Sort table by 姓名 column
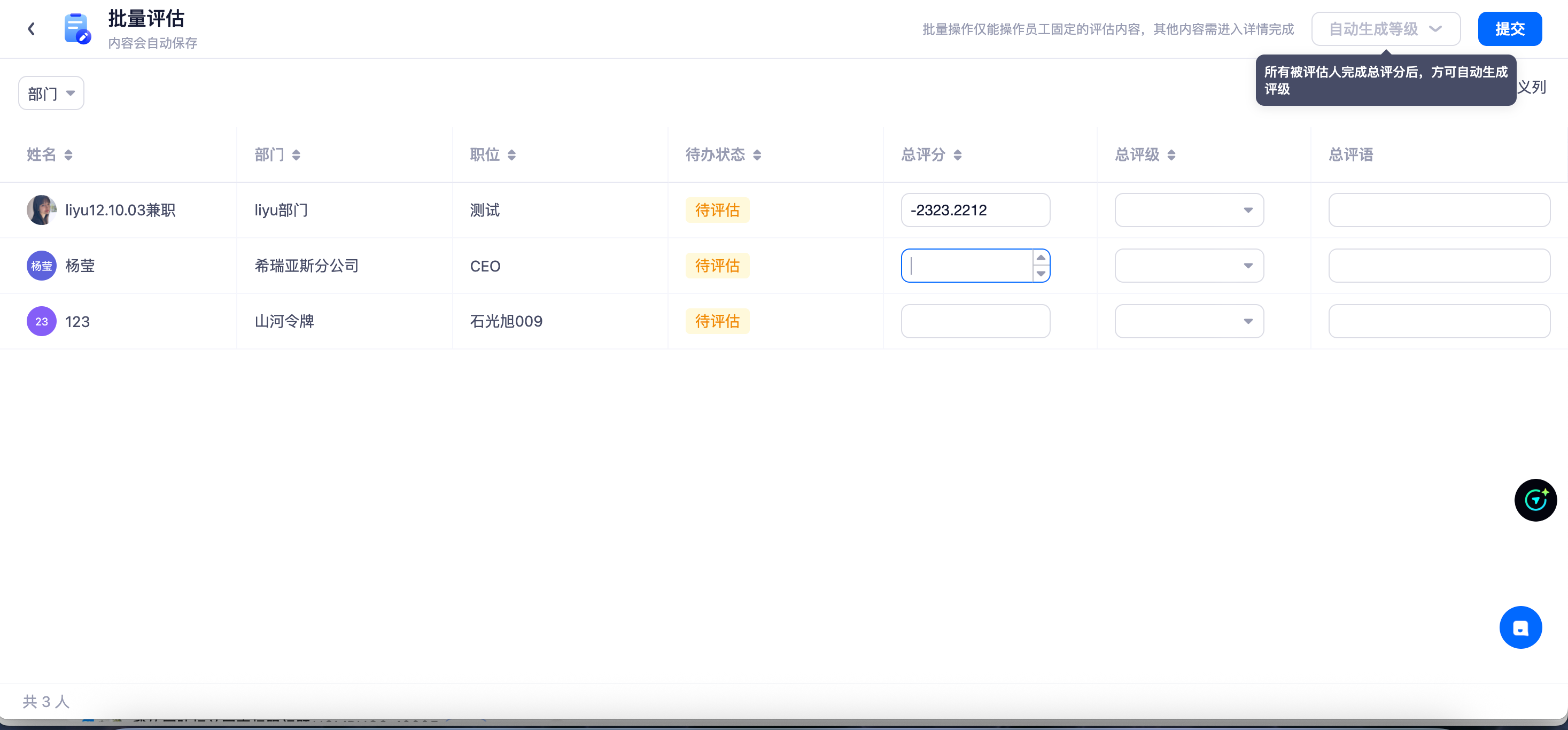Image resolution: width=1568 pixels, height=730 pixels. click(x=68, y=154)
